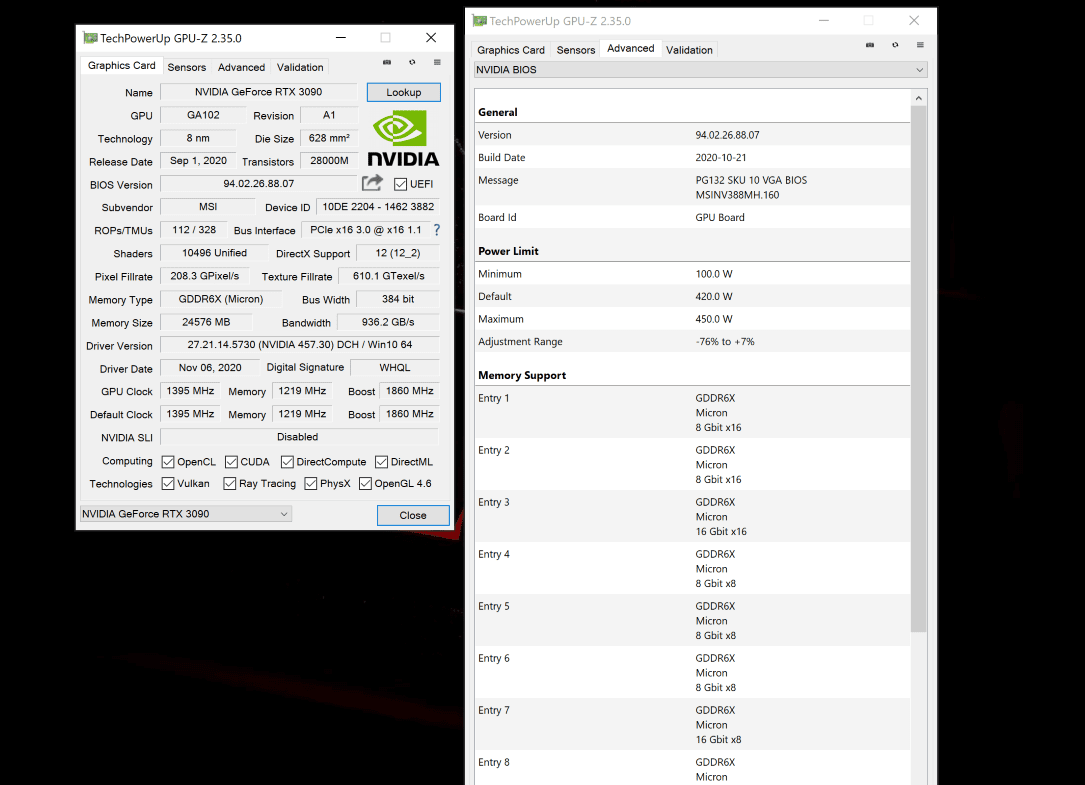Select Graphics Card tab in left window
Screen dimensions: 1085x785
pyautogui.click(x=122, y=66)
